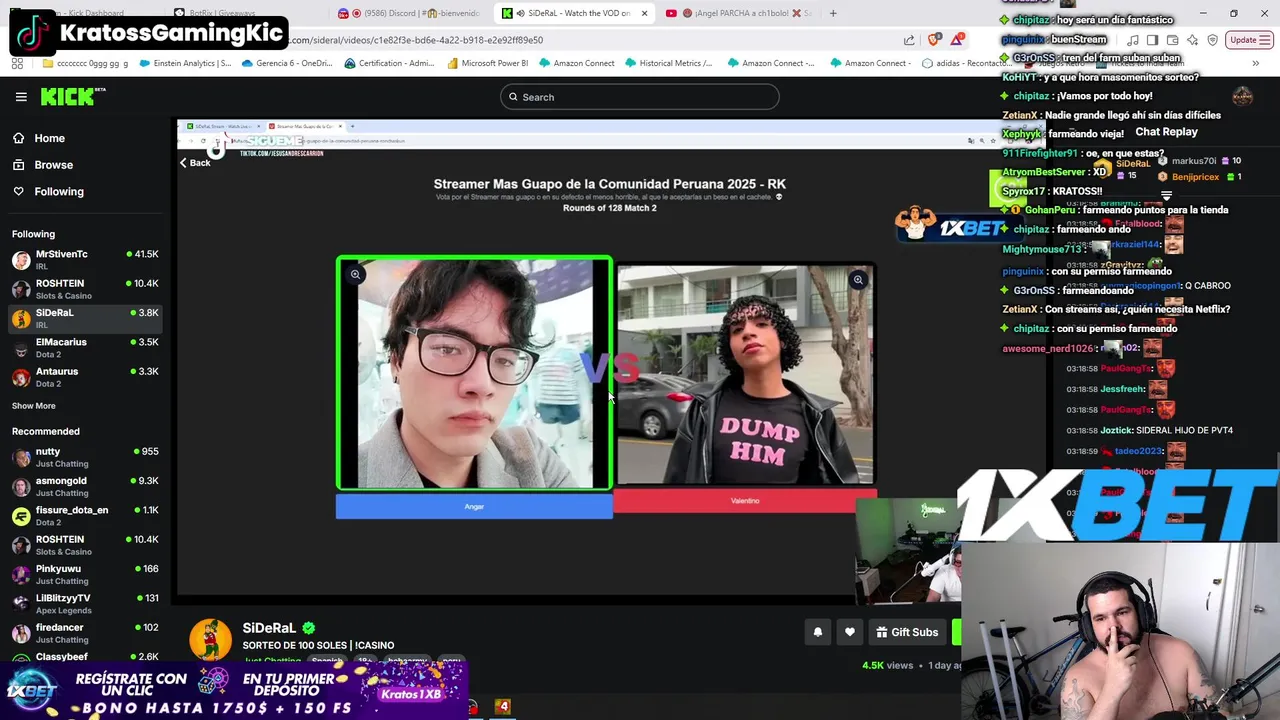The image size is (1280, 720).
Task: Select the Dump Him shirt contestant photo
Action: pos(745,374)
